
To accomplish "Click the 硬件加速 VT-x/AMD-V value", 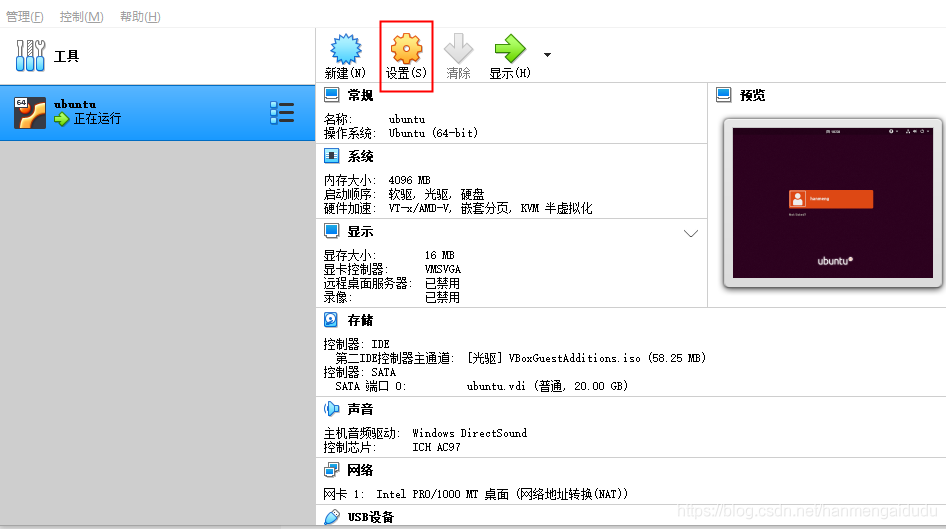I will [x=490, y=209].
